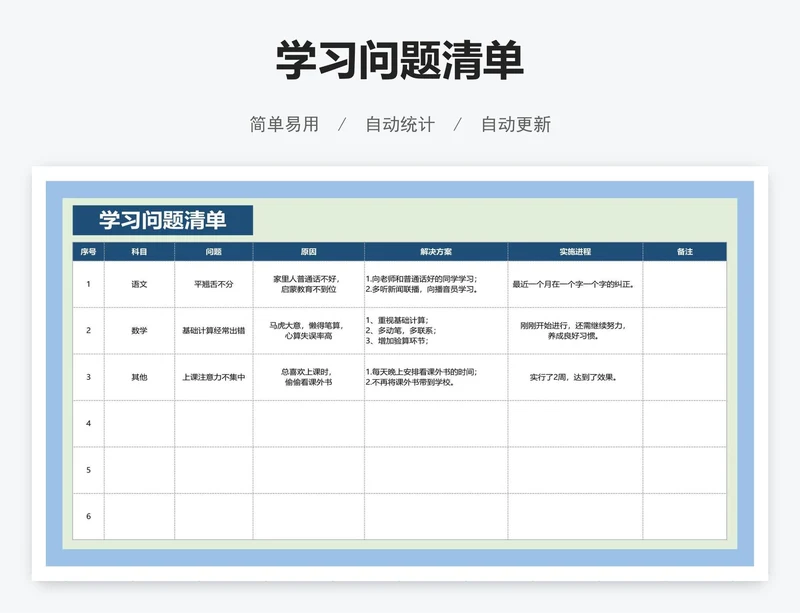Select the 家里人普通话不好 reason cell
The image size is (800, 613).
309,284
